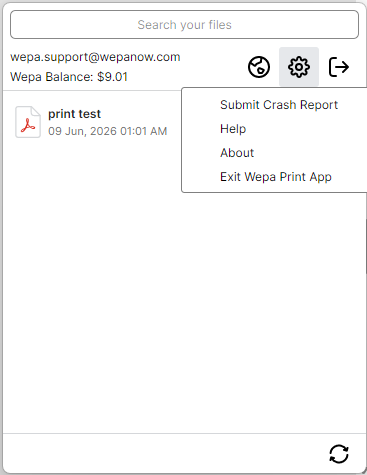The height and width of the screenshot is (475, 367).
Task: Click the PDF icon for print test
Action: (x=28, y=122)
